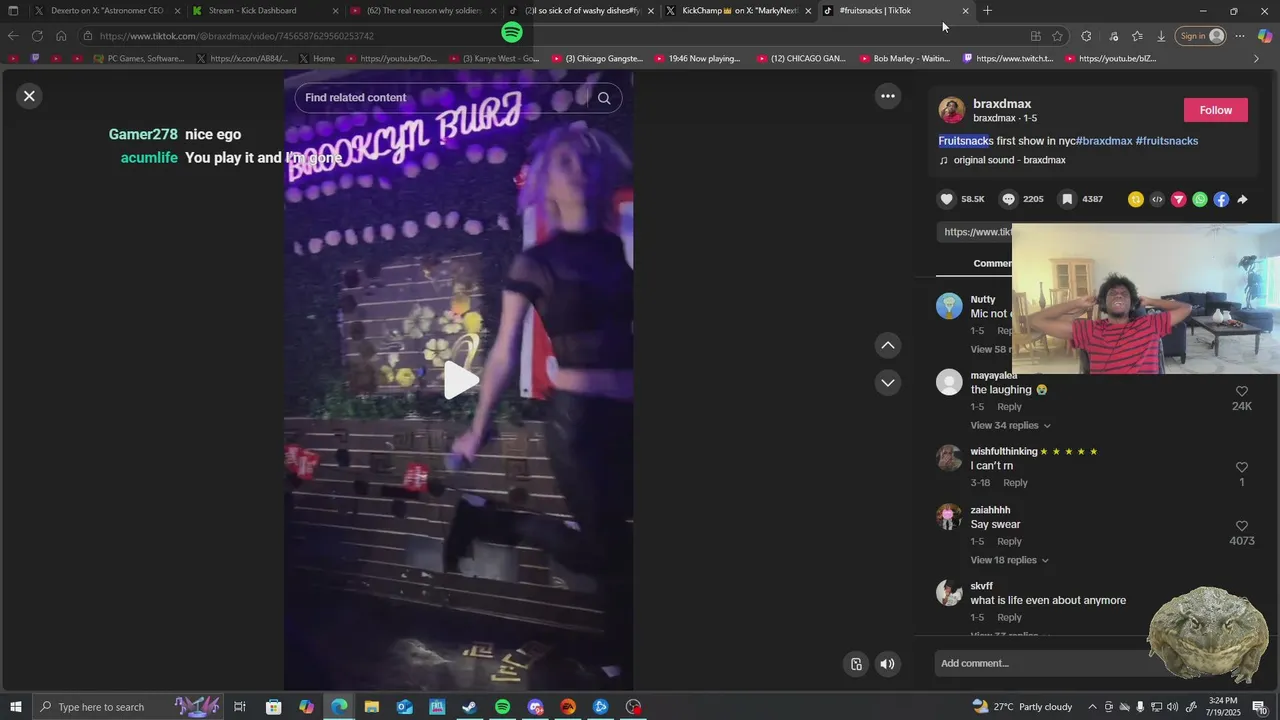Image resolution: width=1280 pixels, height=720 pixels.
Task: Open Spotify from taskbar
Action: pos(502,707)
